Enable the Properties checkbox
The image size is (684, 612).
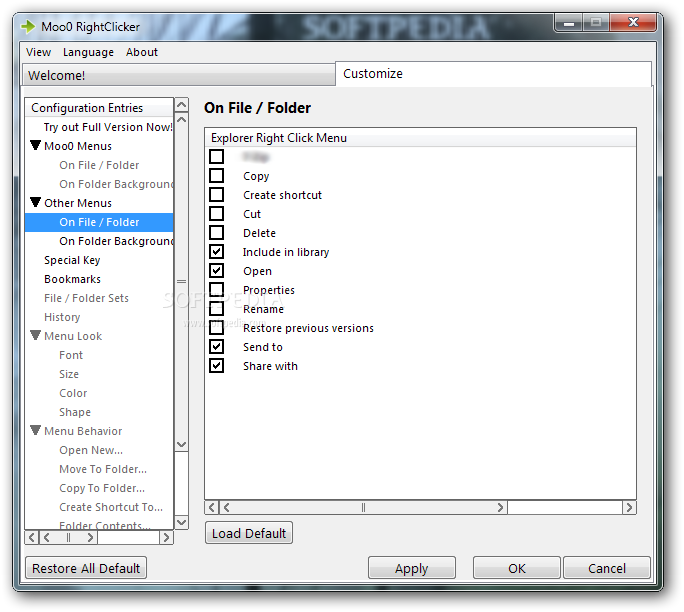(x=216, y=290)
